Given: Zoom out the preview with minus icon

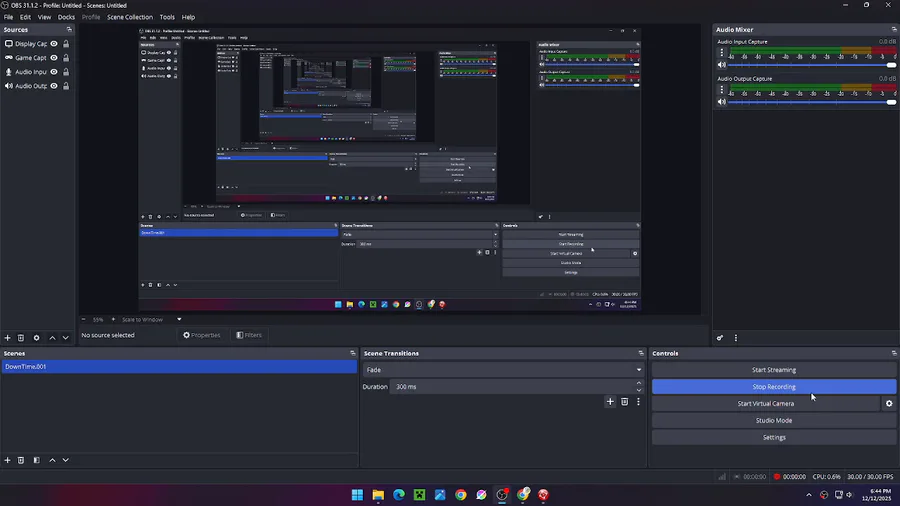Looking at the screenshot, I should [83, 320].
